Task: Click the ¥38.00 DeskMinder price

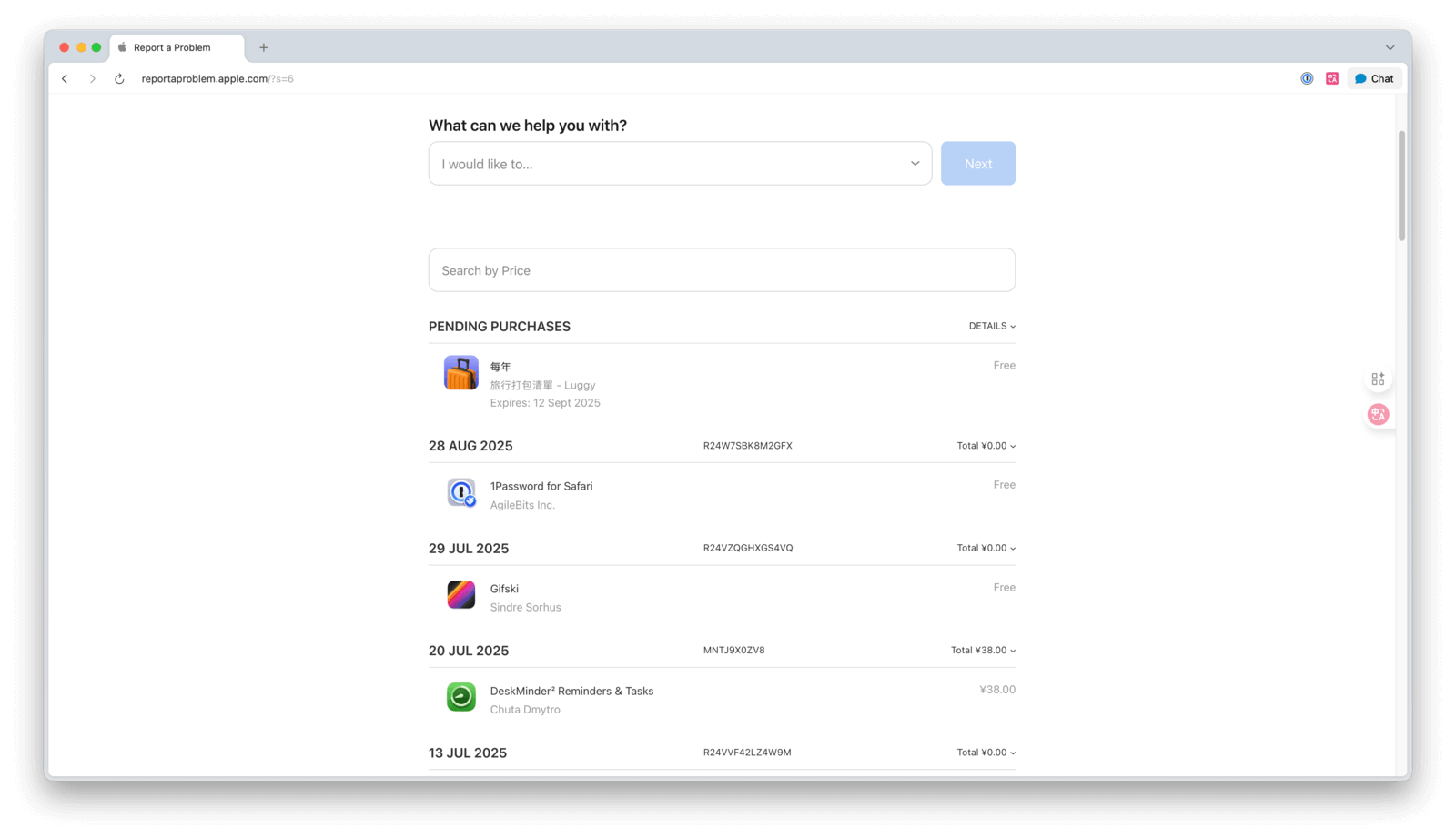Action: [x=997, y=690]
